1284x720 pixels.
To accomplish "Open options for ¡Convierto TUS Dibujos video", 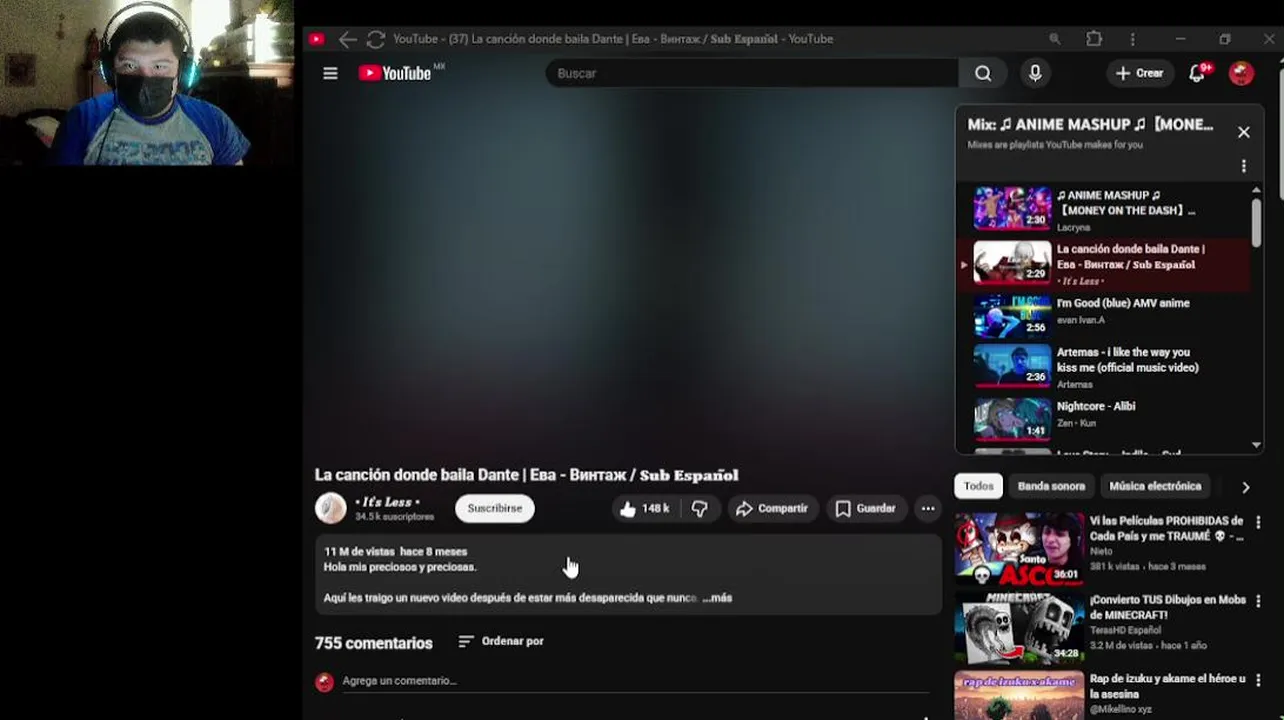I will [x=1258, y=601].
